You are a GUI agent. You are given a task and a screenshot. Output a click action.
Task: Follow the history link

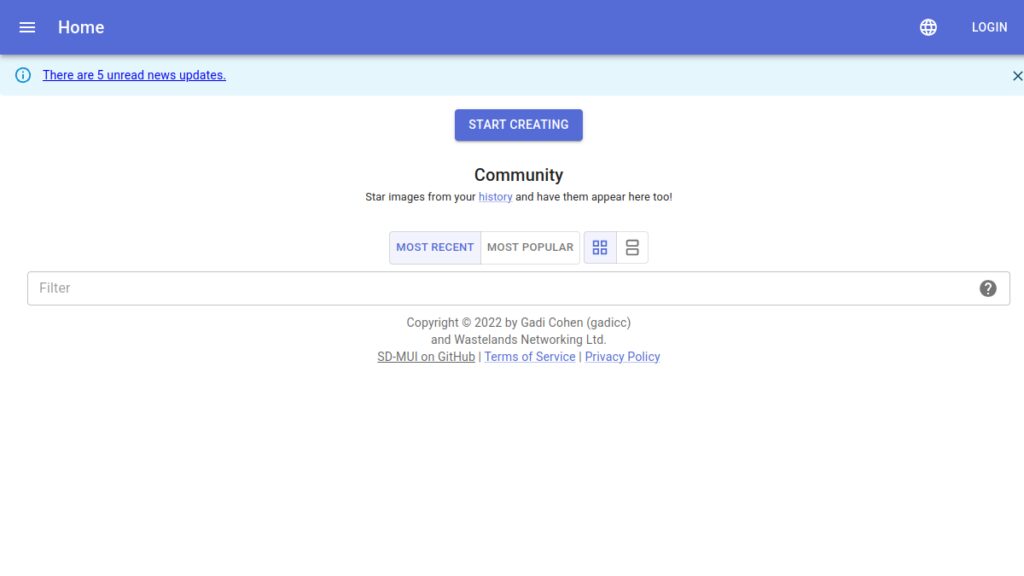495,197
